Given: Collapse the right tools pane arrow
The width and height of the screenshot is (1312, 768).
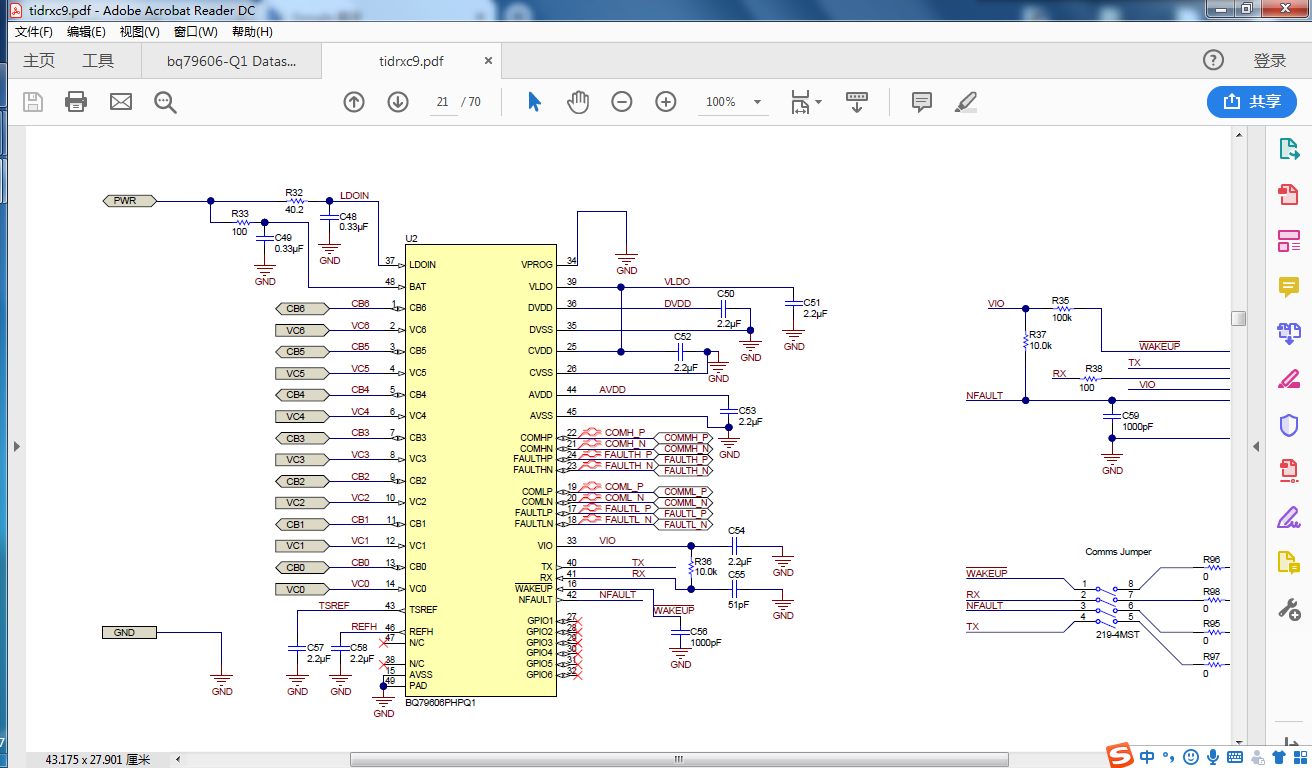Looking at the screenshot, I should tap(1257, 446).
